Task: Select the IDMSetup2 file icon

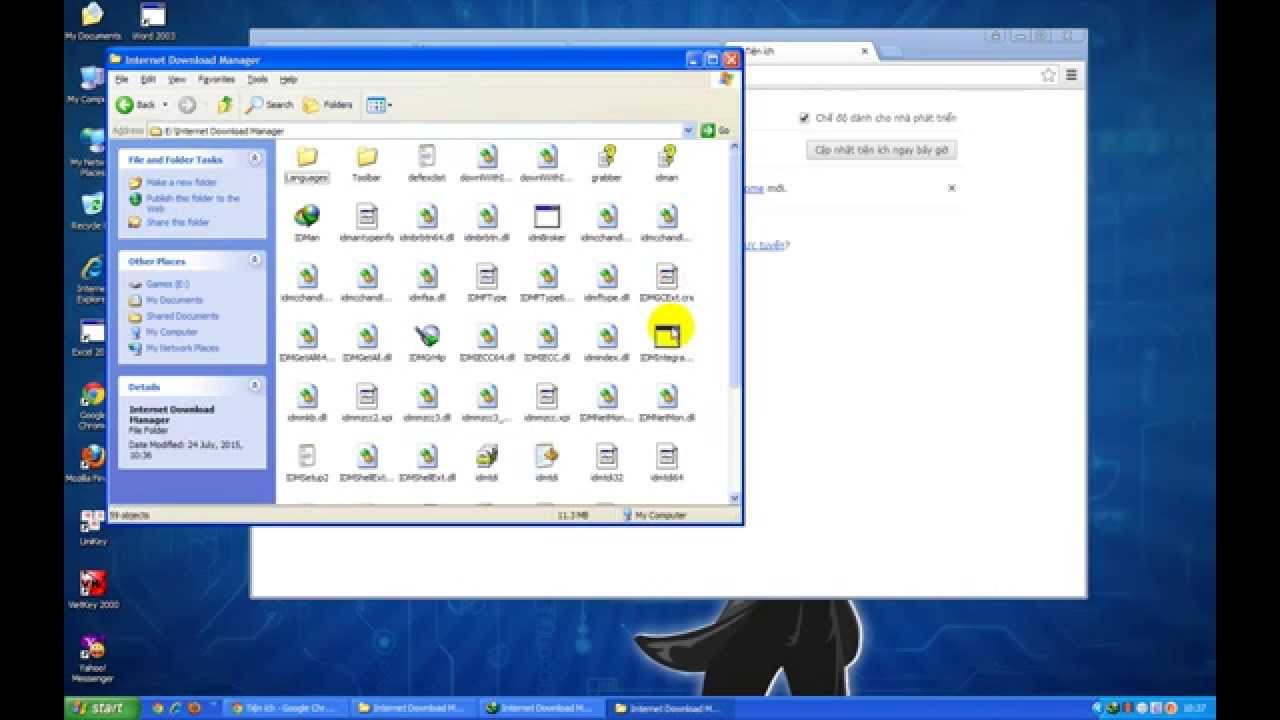Action: point(307,456)
